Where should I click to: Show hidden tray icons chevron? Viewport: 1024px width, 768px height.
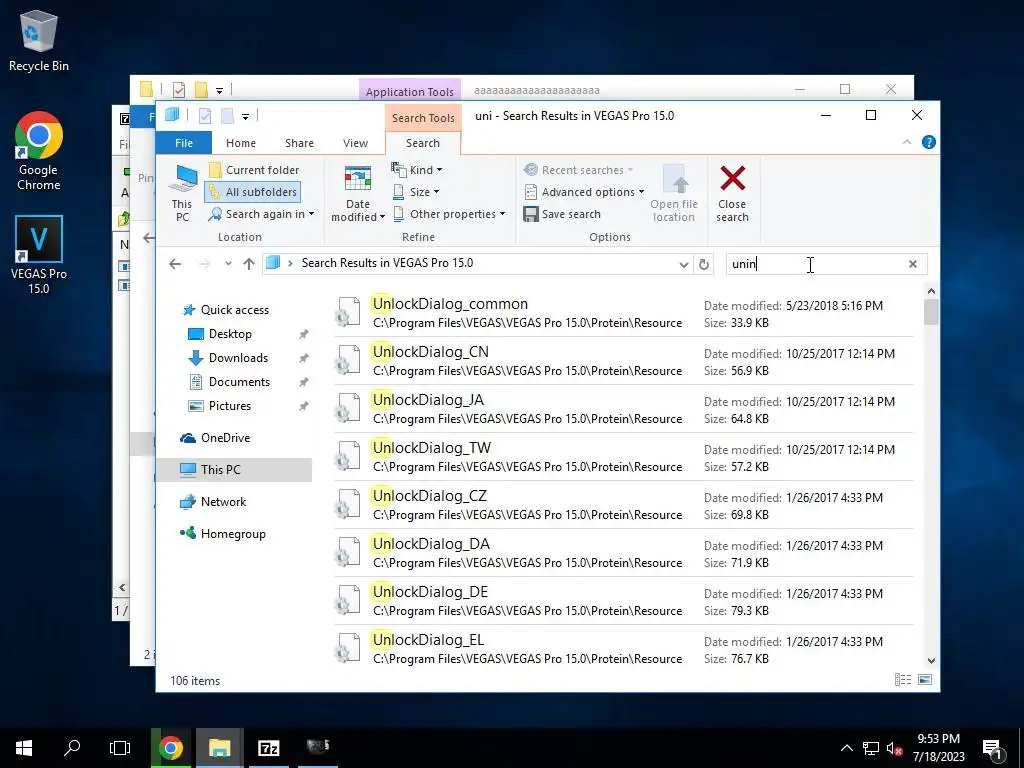pyautogui.click(x=847, y=748)
